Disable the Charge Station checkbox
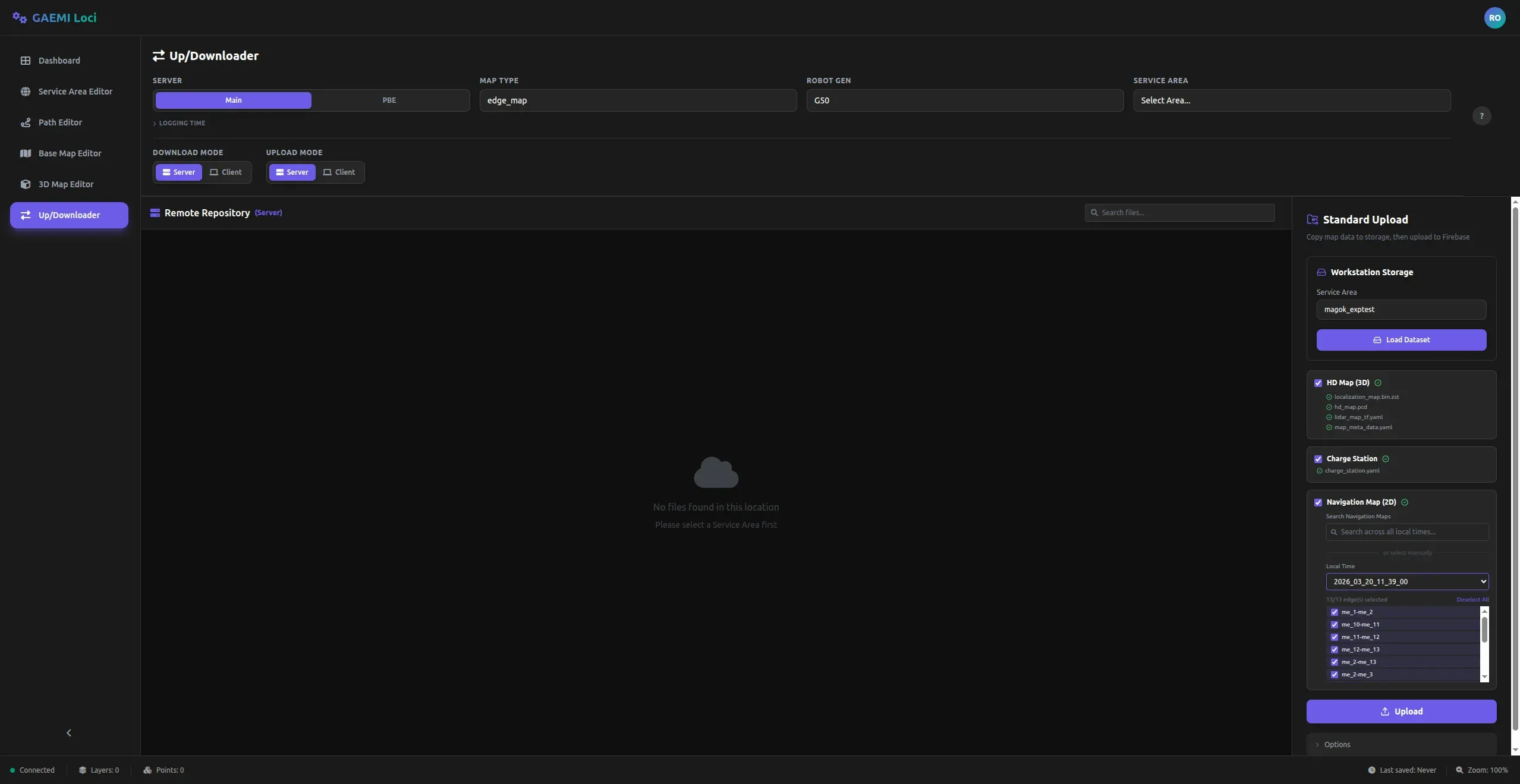Image resolution: width=1520 pixels, height=784 pixels. point(1319,459)
